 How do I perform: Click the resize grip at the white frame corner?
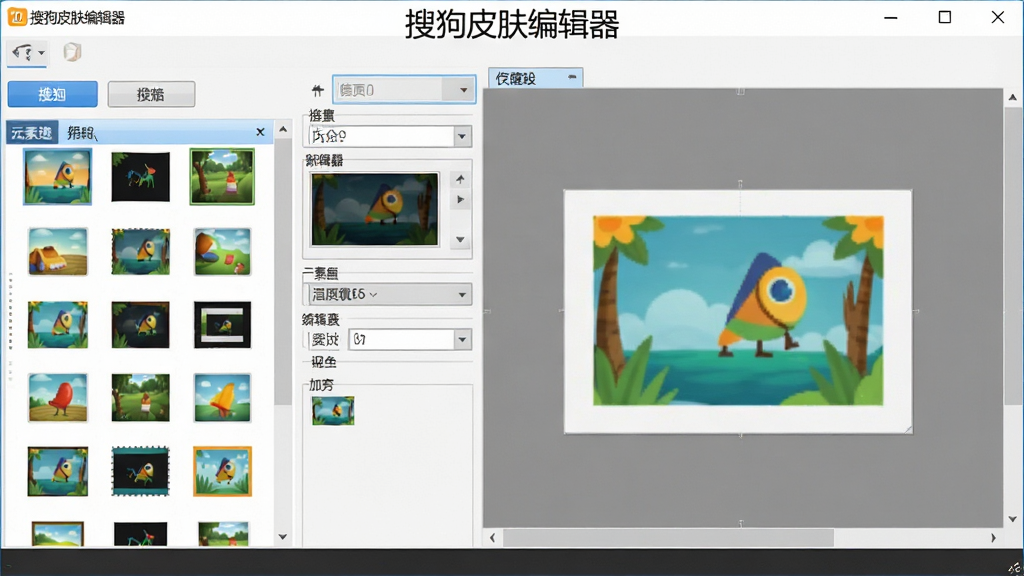tap(908, 429)
